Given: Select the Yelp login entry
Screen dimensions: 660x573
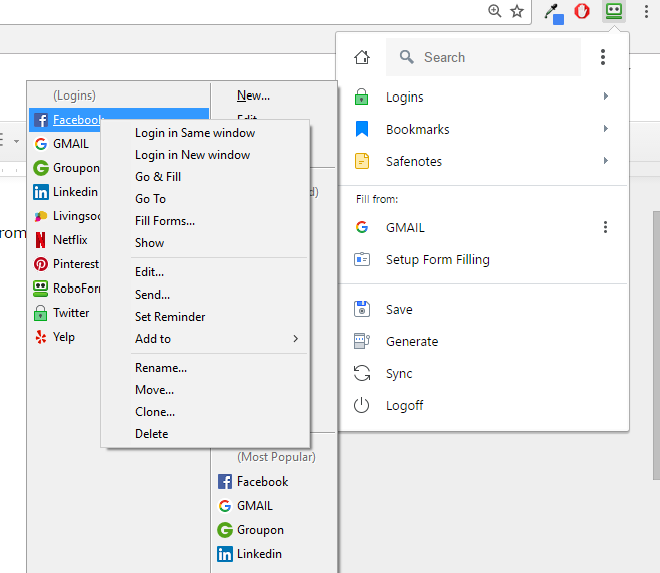Looking at the screenshot, I should (65, 337).
